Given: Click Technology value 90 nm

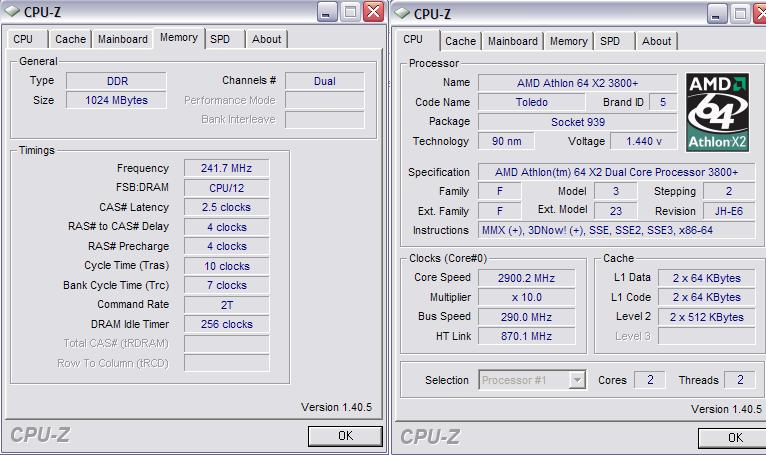Looking at the screenshot, I should click(x=506, y=141).
